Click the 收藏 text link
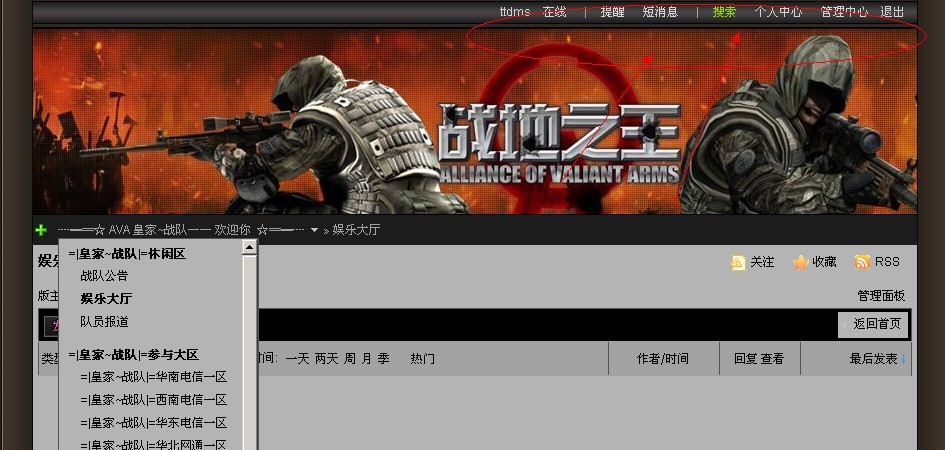The height and width of the screenshot is (450, 945). click(824, 262)
